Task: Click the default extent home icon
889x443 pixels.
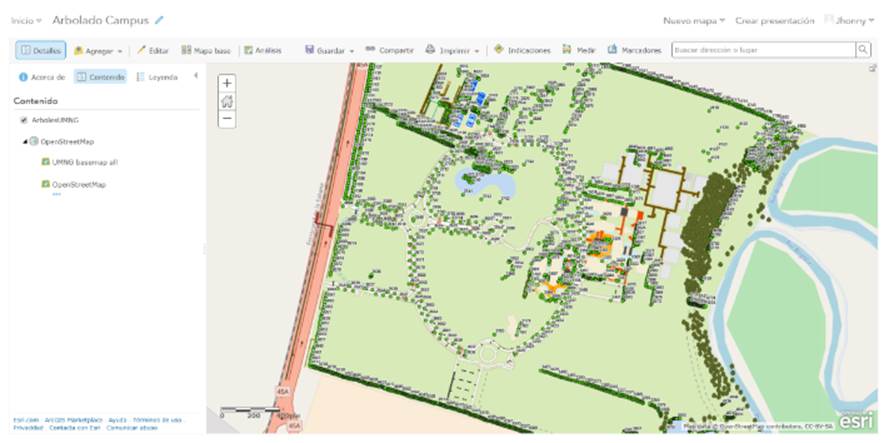Action: click(x=227, y=100)
